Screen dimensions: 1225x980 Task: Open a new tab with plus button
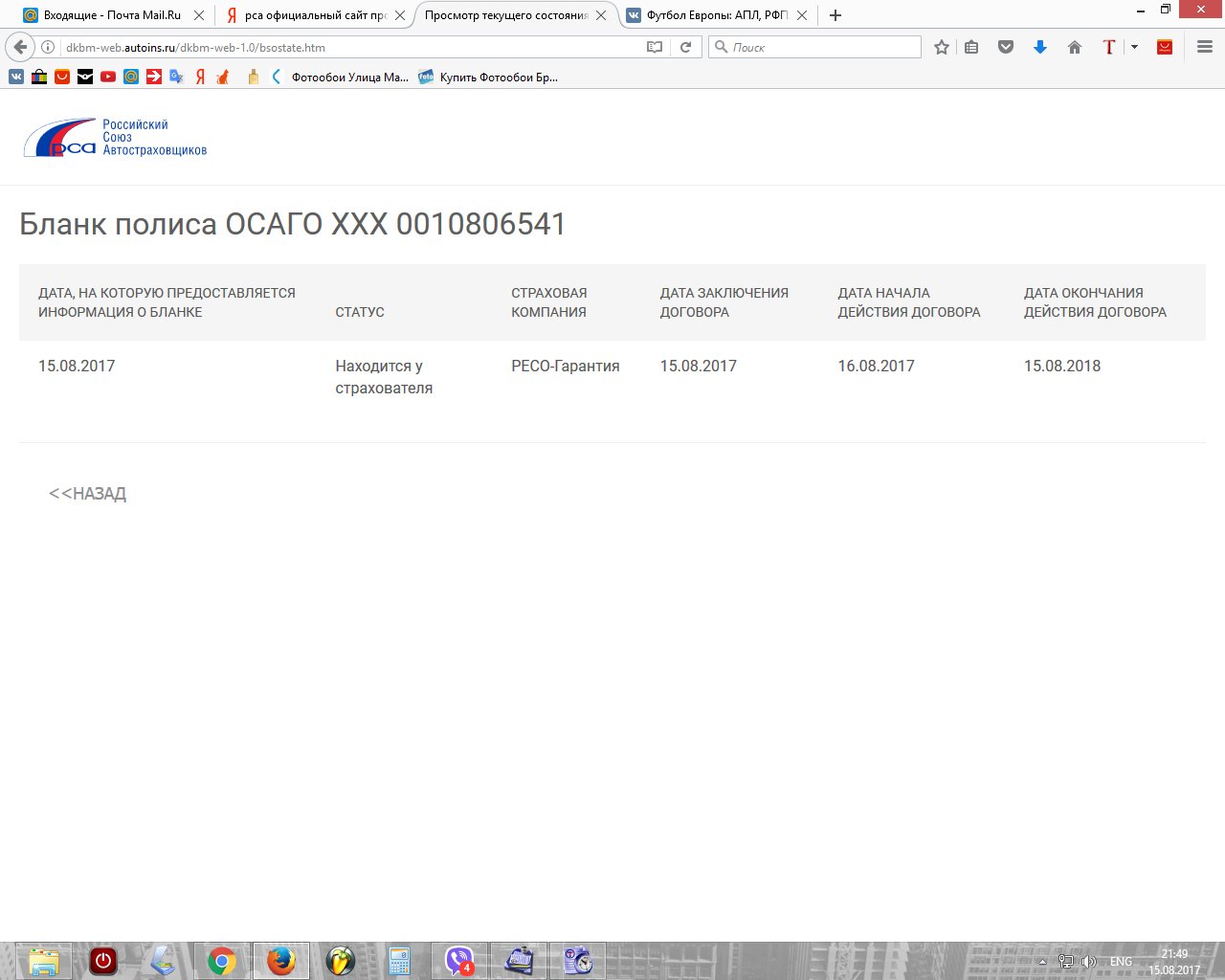coord(835,15)
